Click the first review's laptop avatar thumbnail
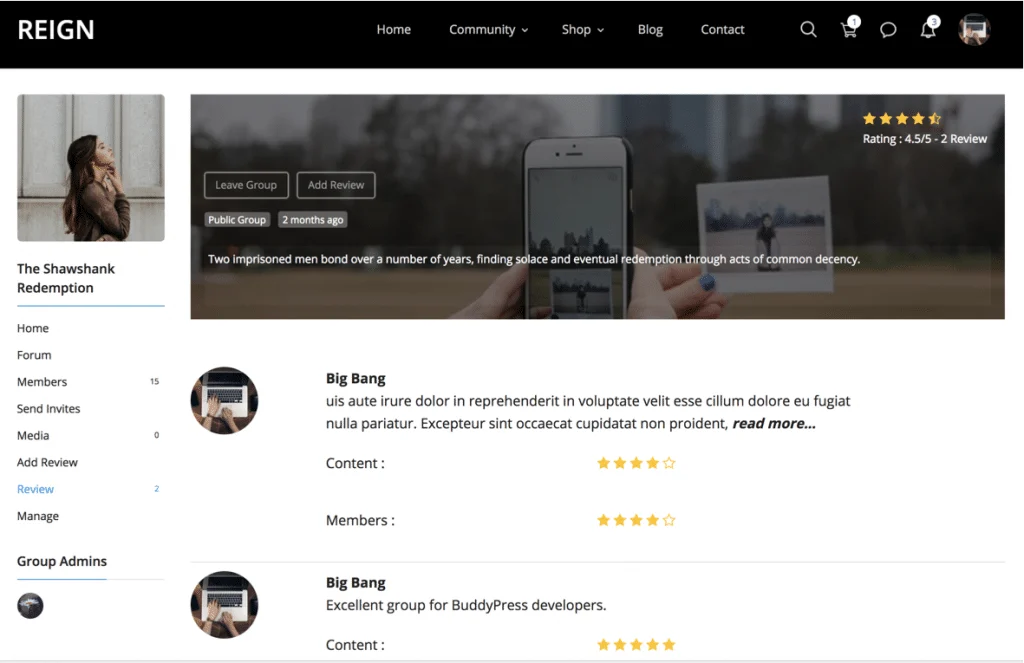This screenshot has height=663, width=1024. pyautogui.click(x=224, y=400)
